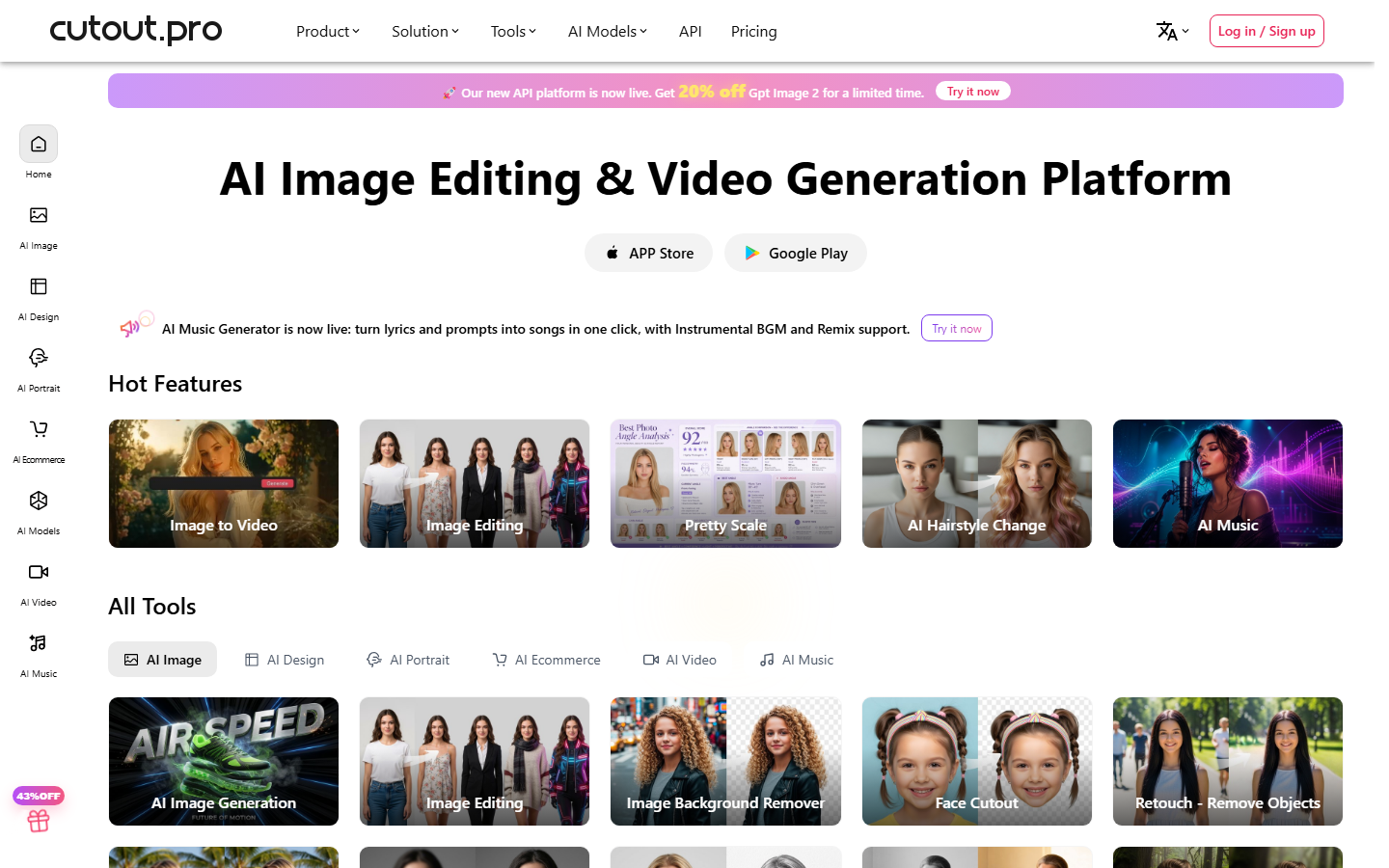Select the AI Image sidebar icon
This screenshot has height=868, width=1389.
pos(39,215)
